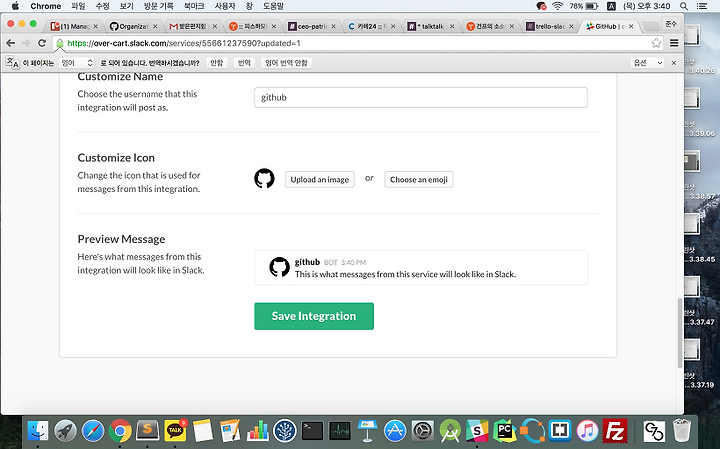The image size is (720, 449).
Task: Open the 옵션 dropdown in translation bar
Action: [x=647, y=63]
